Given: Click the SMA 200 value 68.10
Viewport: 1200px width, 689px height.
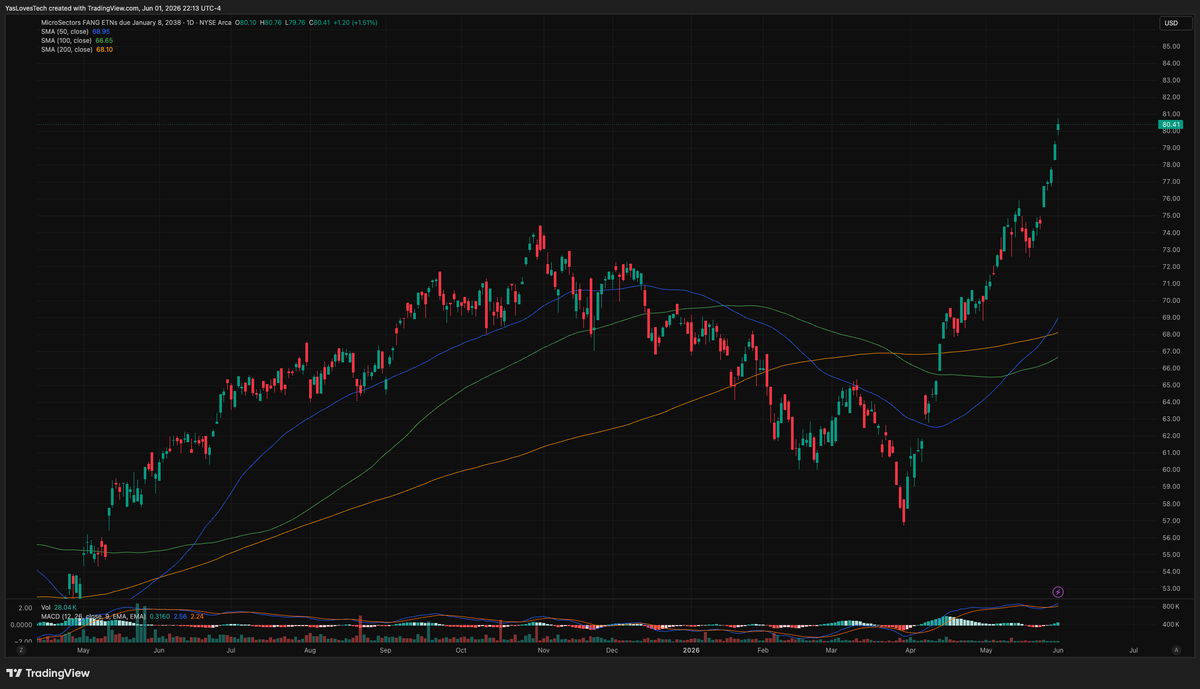Looking at the screenshot, I should pos(103,49).
